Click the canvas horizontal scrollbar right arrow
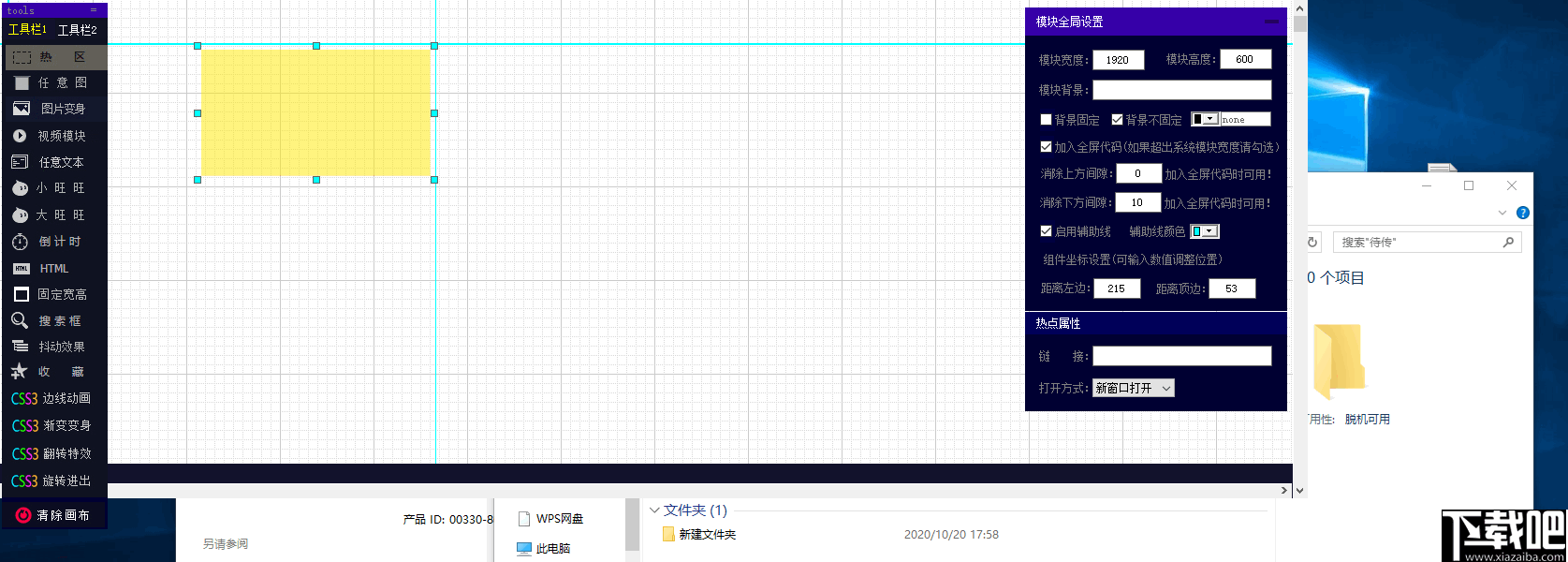The image size is (1568, 562). point(1284,490)
